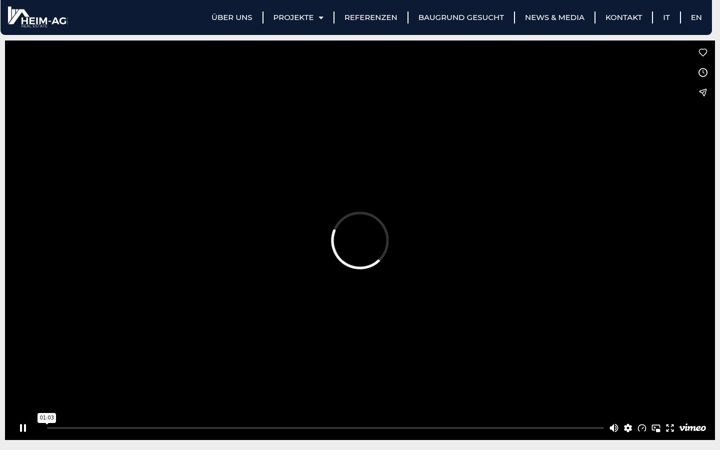720x450 pixels.
Task: Switch site language to EN
Action: [696, 17]
